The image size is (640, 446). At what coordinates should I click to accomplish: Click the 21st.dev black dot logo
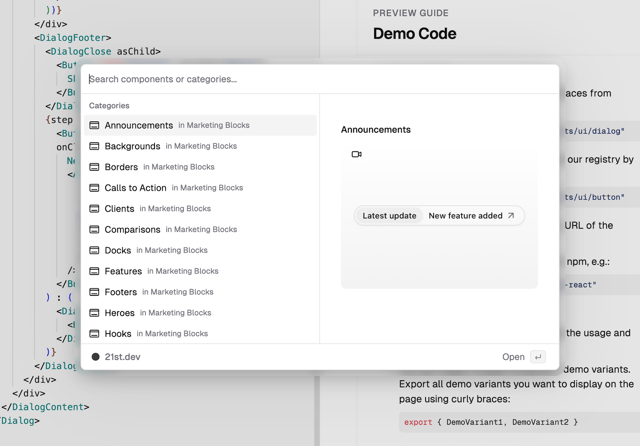click(96, 357)
